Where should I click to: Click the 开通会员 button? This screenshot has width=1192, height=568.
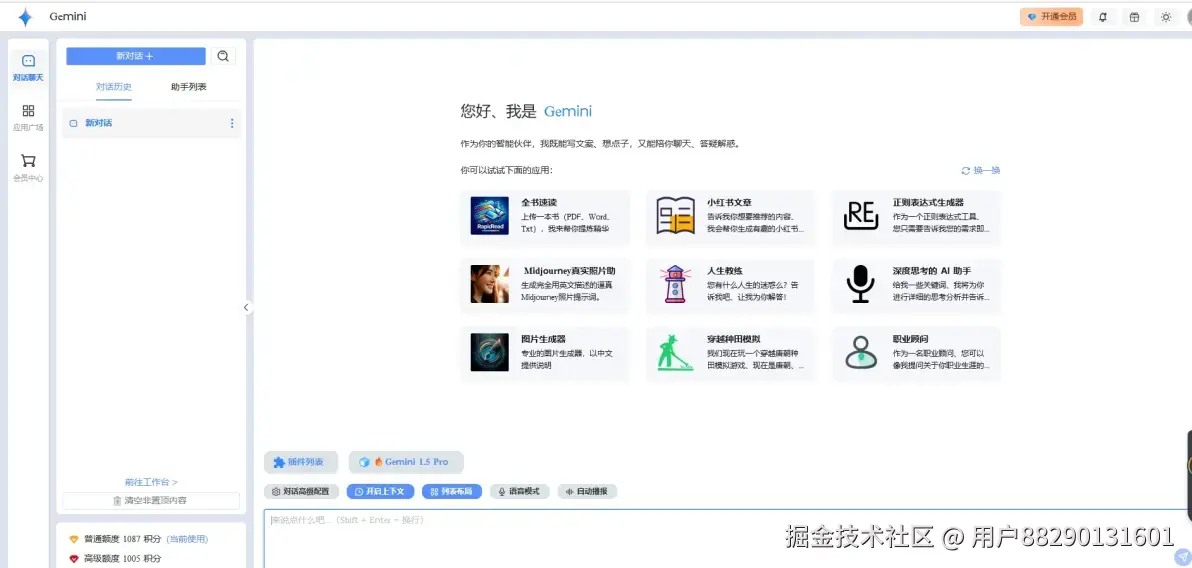tap(1051, 17)
